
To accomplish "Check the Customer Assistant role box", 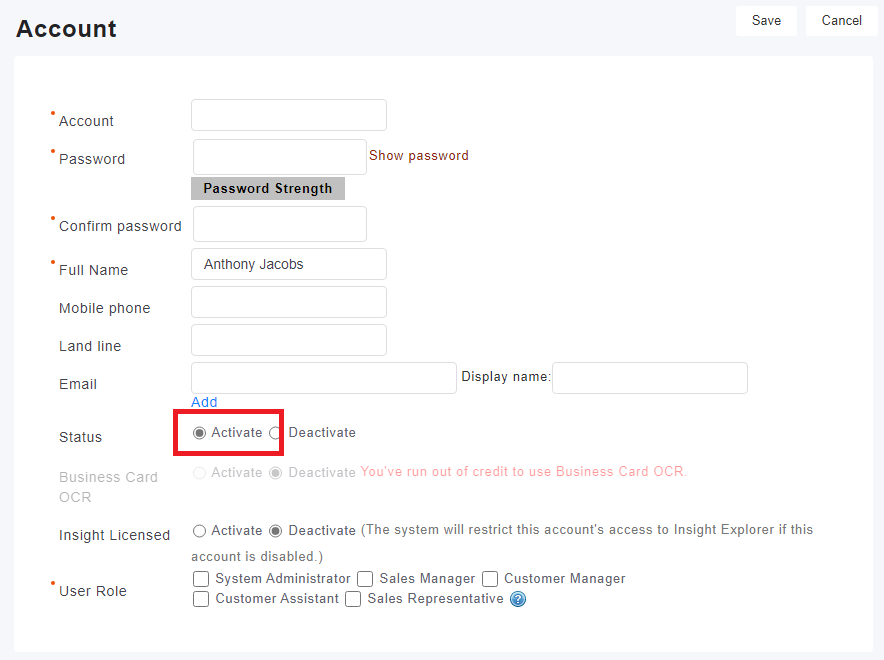I will (201, 599).
